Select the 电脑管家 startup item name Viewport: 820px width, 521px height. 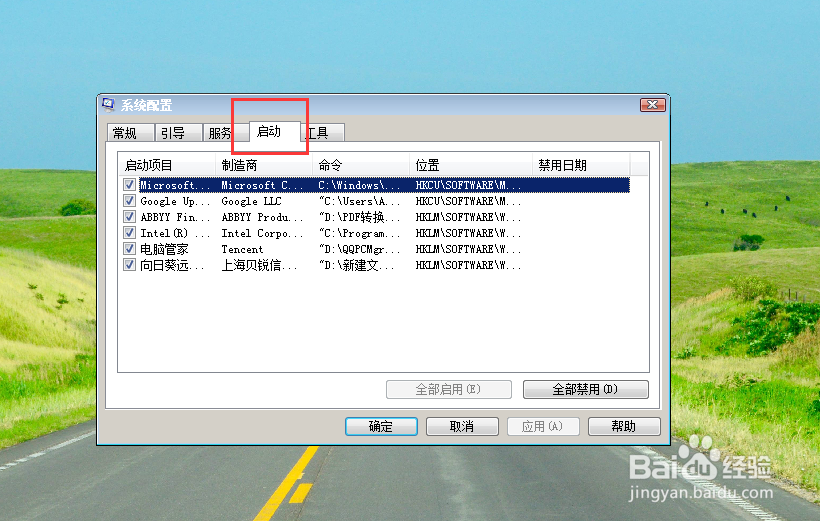coord(164,250)
